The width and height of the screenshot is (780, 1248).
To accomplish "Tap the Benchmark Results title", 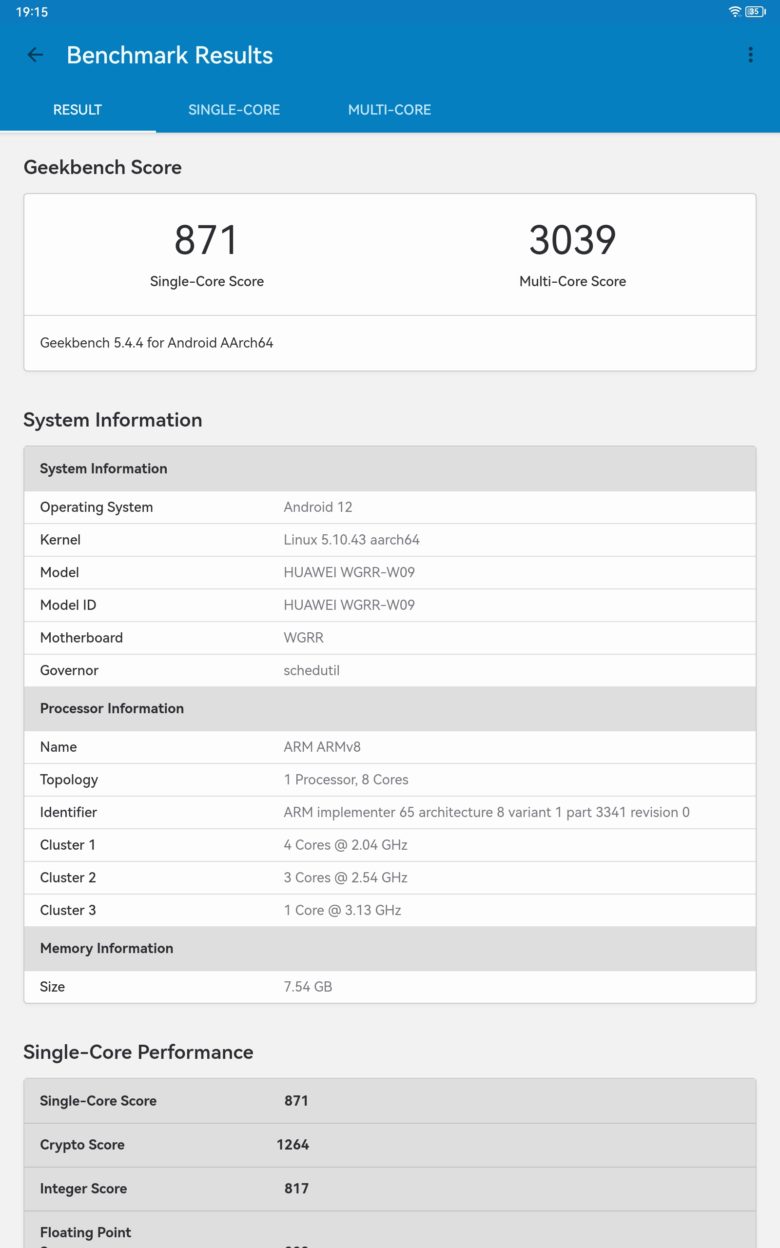I will (x=170, y=55).
